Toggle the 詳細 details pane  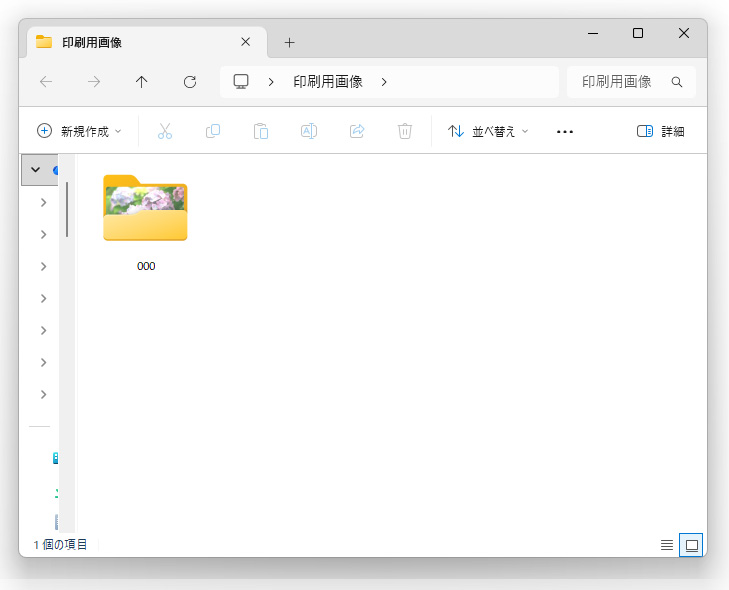click(x=660, y=131)
